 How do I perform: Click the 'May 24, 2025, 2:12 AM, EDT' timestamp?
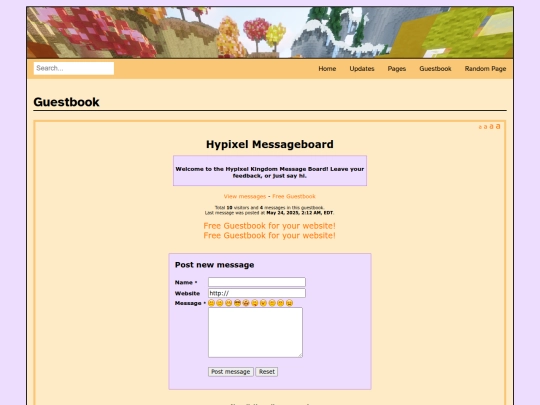click(x=300, y=213)
